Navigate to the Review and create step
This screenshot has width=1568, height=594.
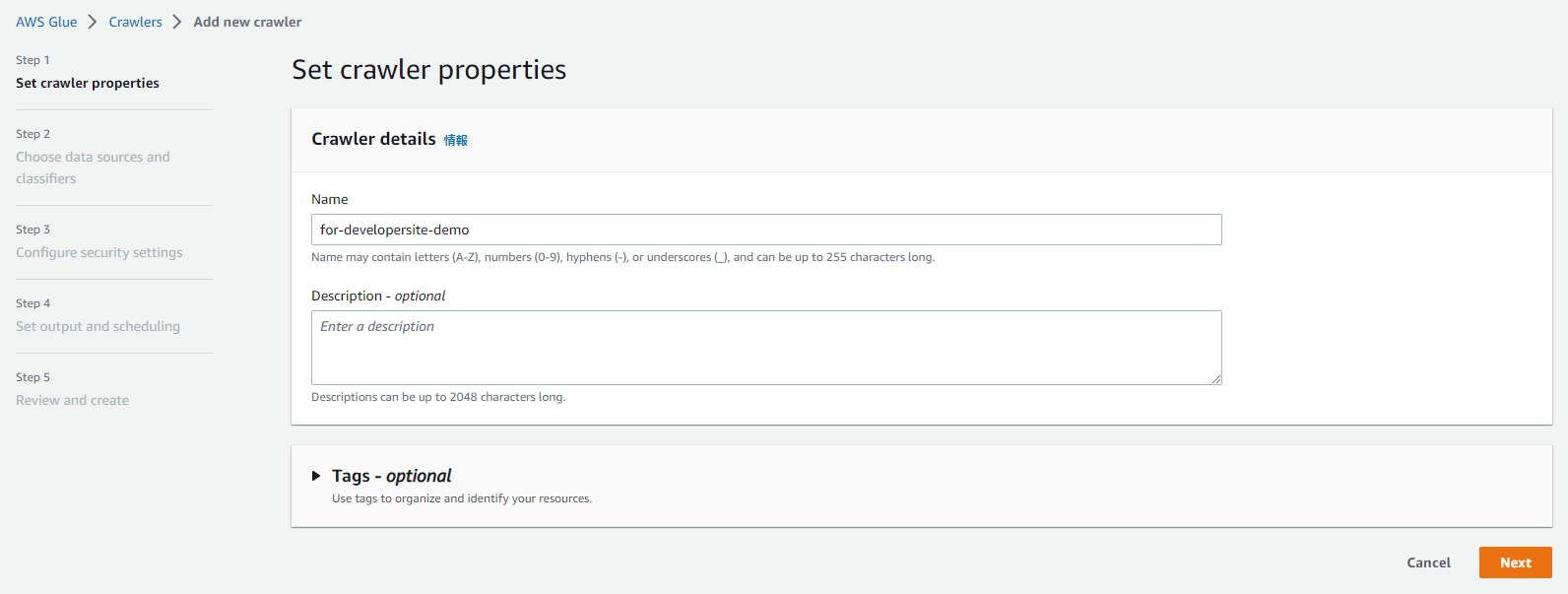(72, 400)
